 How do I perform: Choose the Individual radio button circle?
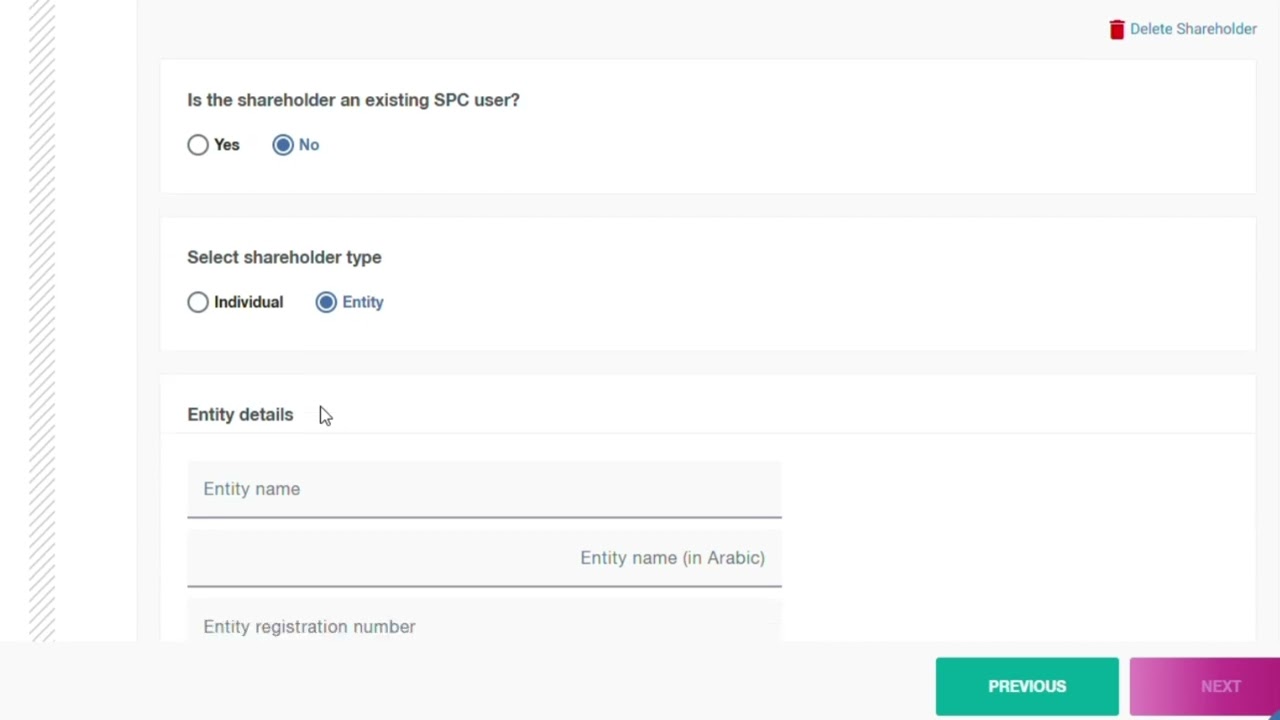click(x=198, y=302)
